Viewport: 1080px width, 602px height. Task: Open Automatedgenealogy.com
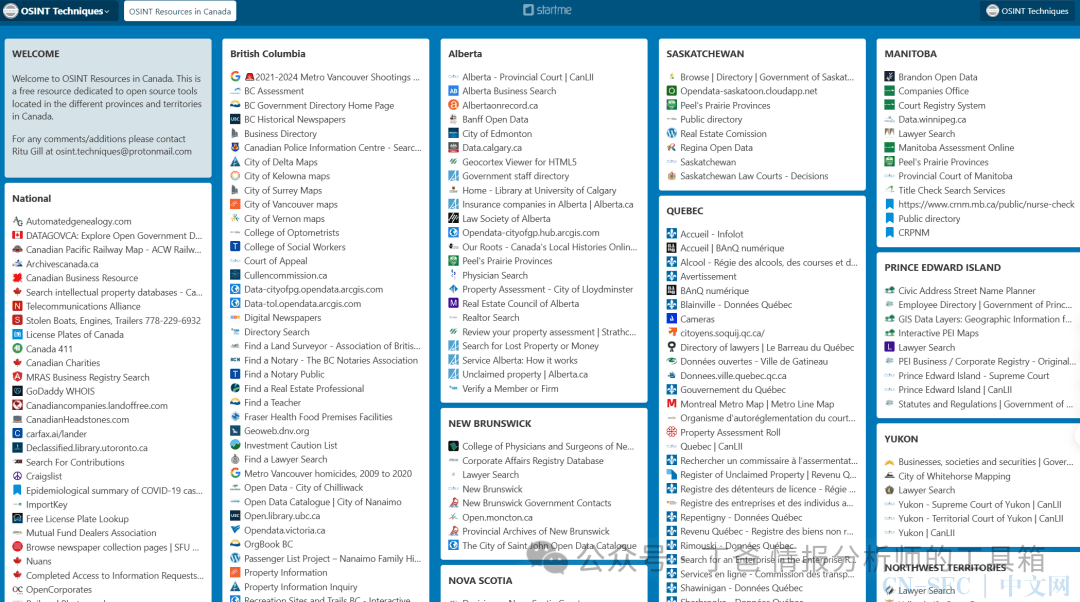pyautogui.click(x=79, y=221)
